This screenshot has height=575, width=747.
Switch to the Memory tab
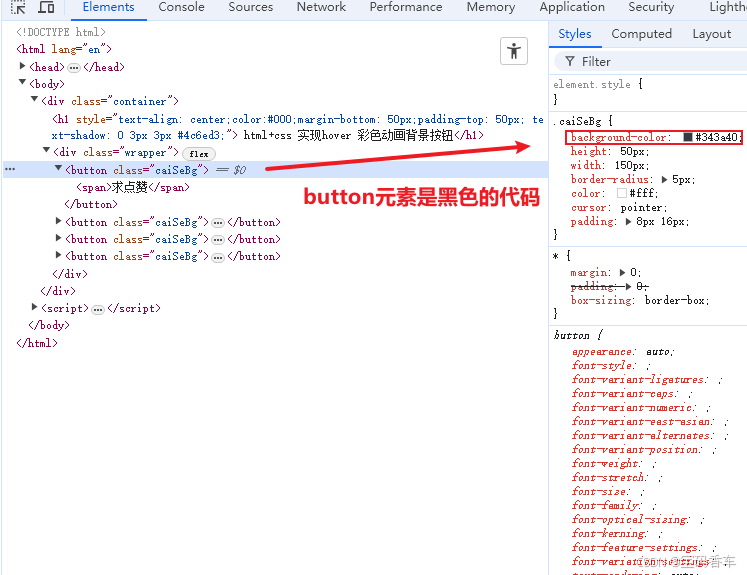[x=491, y=7]
